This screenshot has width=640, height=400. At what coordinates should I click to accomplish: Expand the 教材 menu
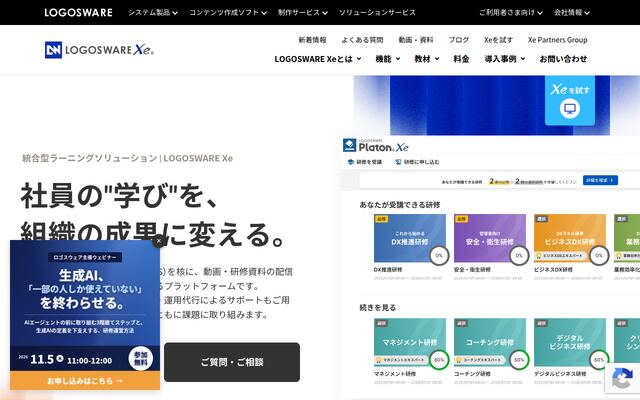tap(427, 59)
